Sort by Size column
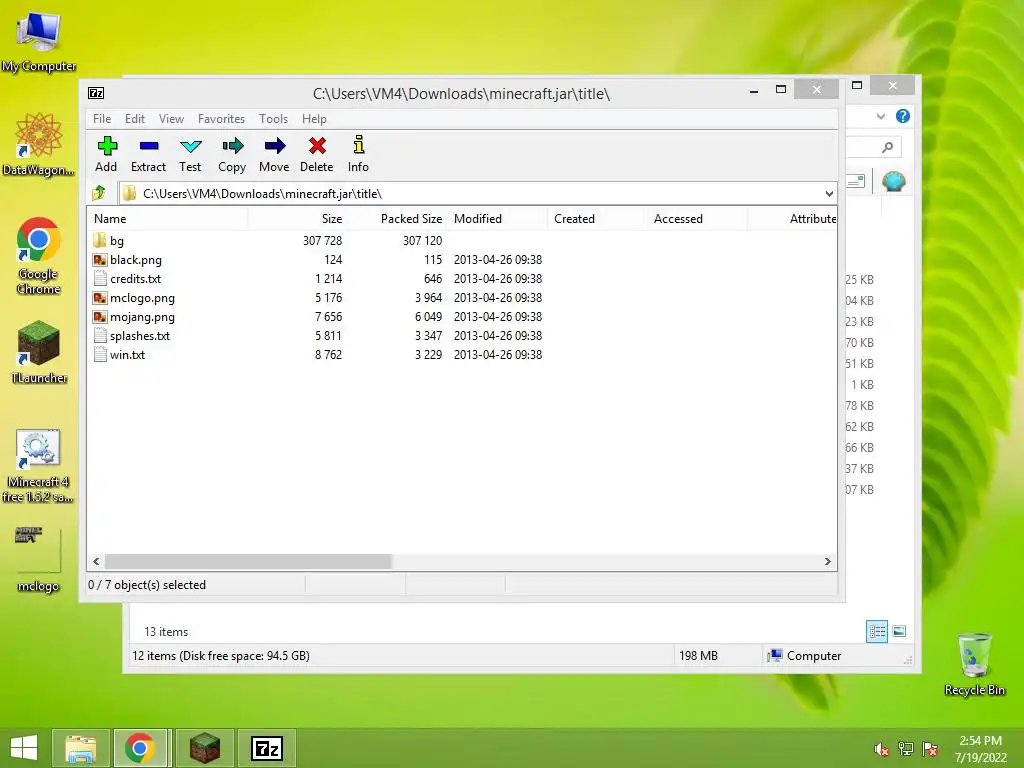This screenshot has width=1024, height=768. tap(297, 219)
